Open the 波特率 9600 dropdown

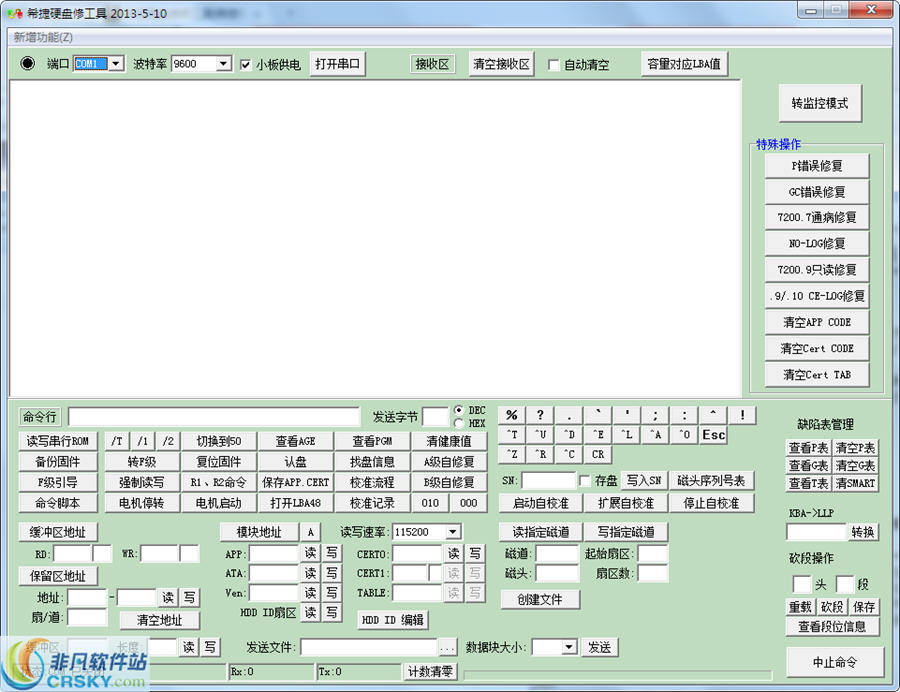tap(225, 62)
